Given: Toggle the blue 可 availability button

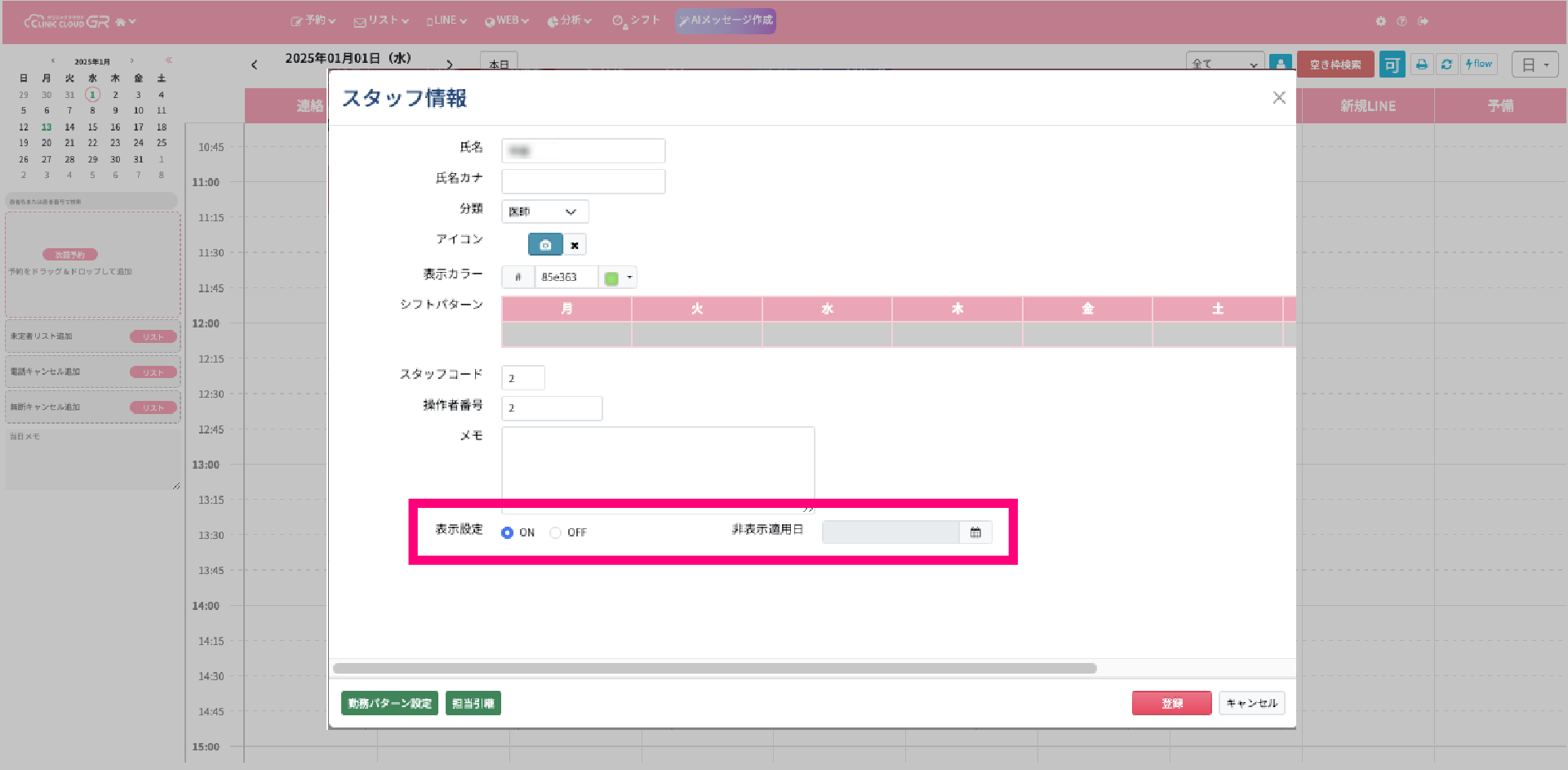Looking at the screenshot, I should (1392, 65).
